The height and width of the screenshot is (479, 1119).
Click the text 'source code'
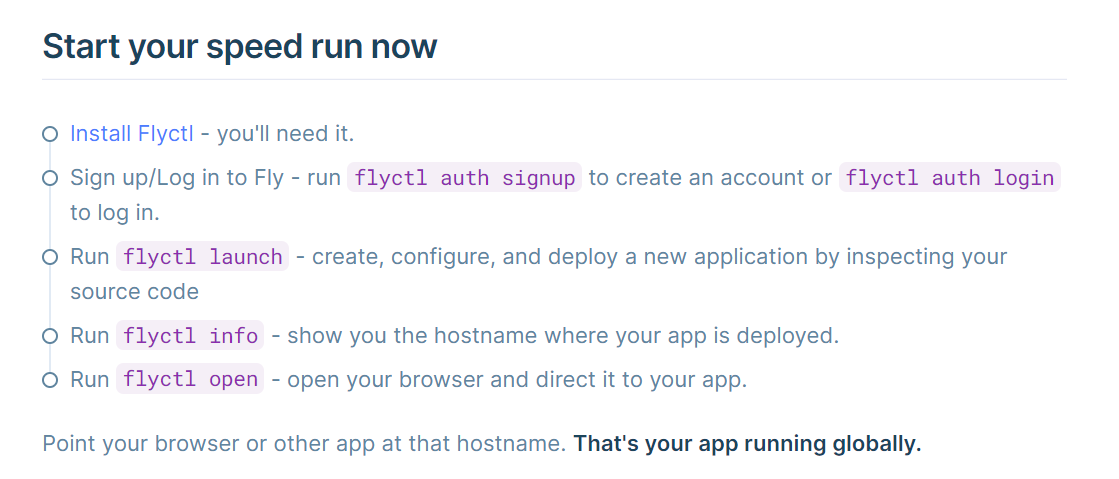(134, 291)
